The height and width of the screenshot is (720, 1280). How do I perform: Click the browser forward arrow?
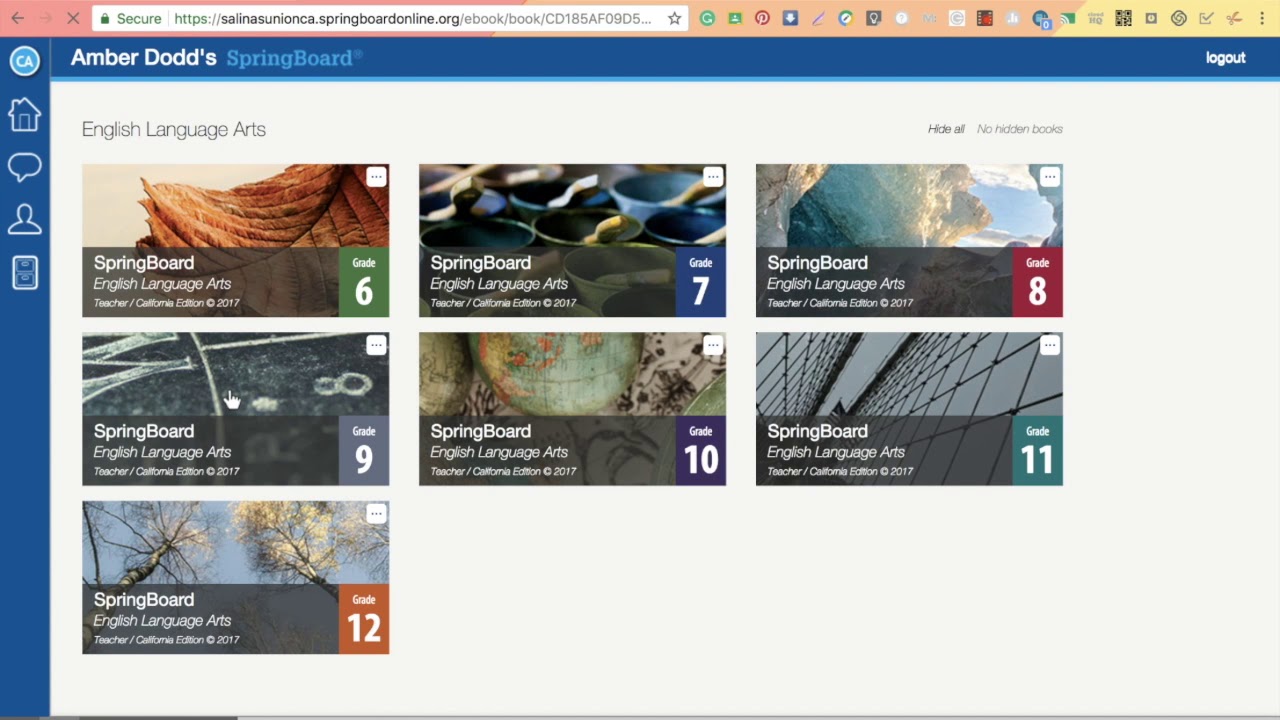pyautogui.click(x=46, y=18)
